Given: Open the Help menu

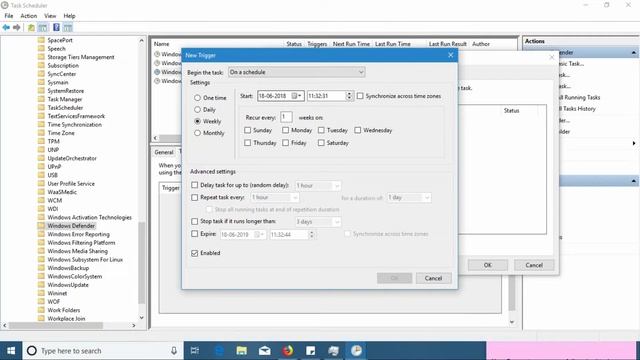Looking at the screenshot, I should (69, 16).
